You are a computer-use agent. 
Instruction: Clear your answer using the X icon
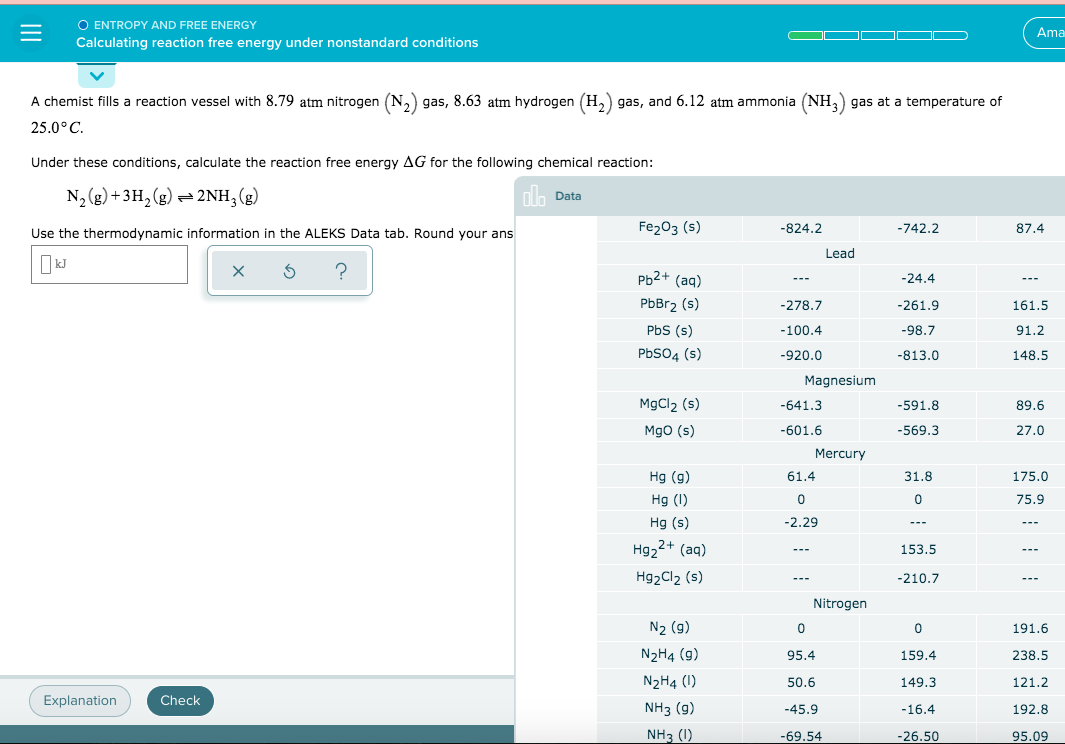click(237, 271)
